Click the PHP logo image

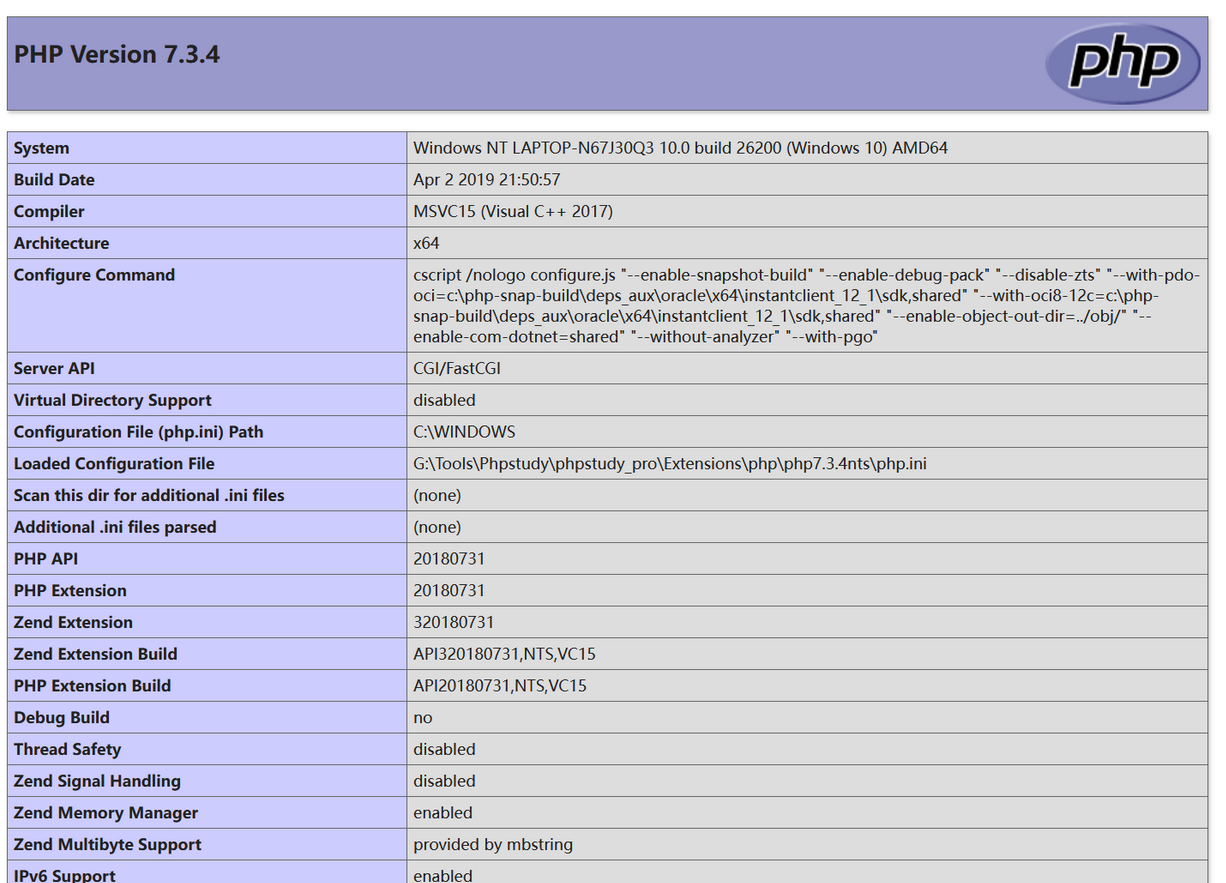[x=1123, y=64]
